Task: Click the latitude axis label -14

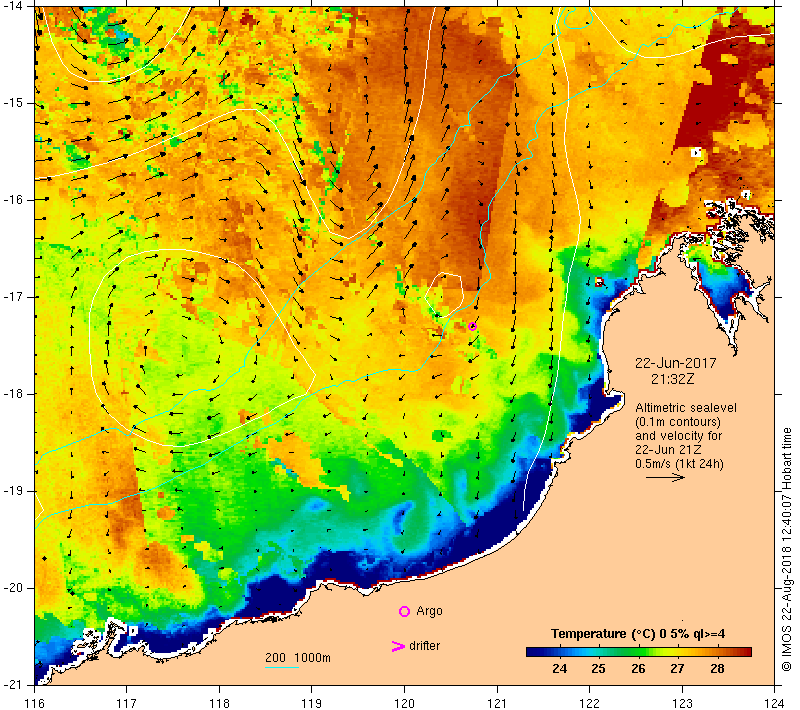Action: click(x=13, y=6)
